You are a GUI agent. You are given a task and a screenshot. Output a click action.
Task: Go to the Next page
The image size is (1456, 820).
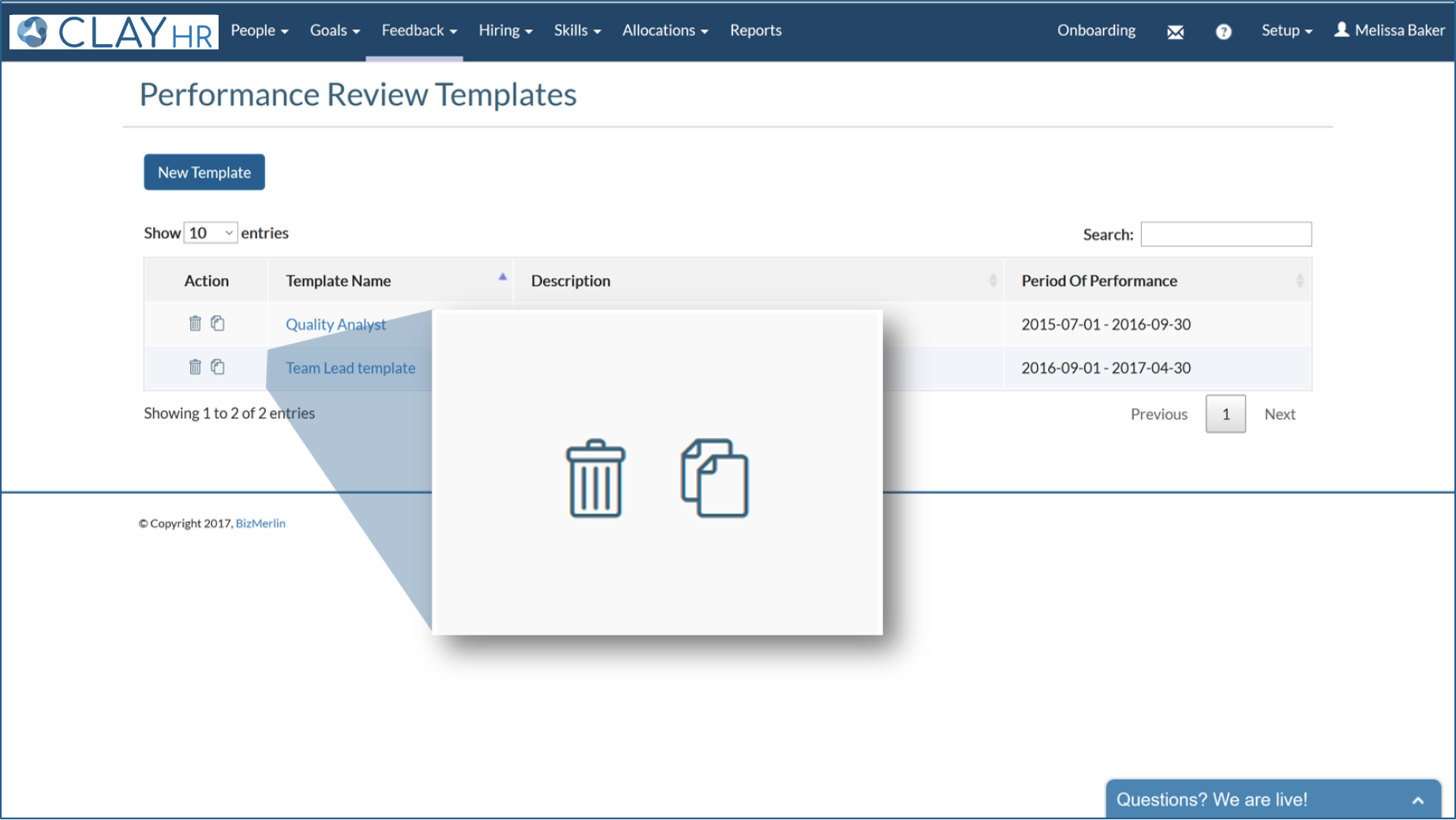[1279, 414]
